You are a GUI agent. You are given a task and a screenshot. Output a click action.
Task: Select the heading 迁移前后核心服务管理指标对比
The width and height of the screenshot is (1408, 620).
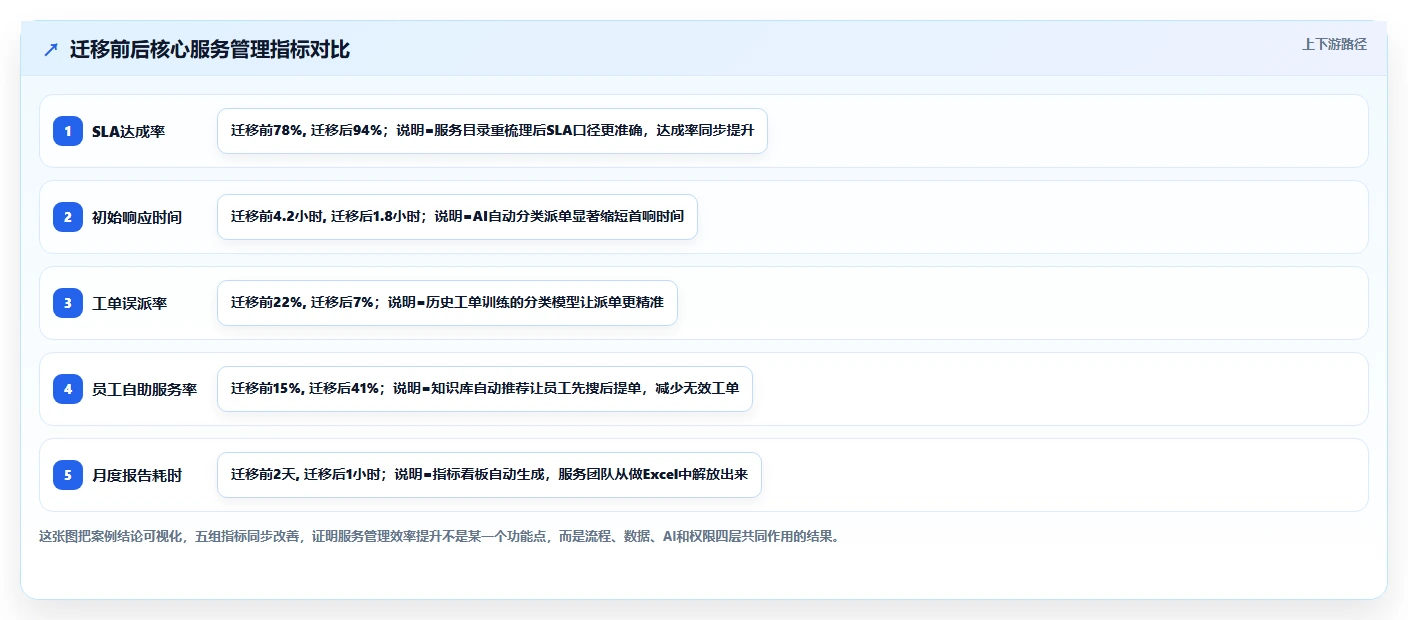point(210,49)
